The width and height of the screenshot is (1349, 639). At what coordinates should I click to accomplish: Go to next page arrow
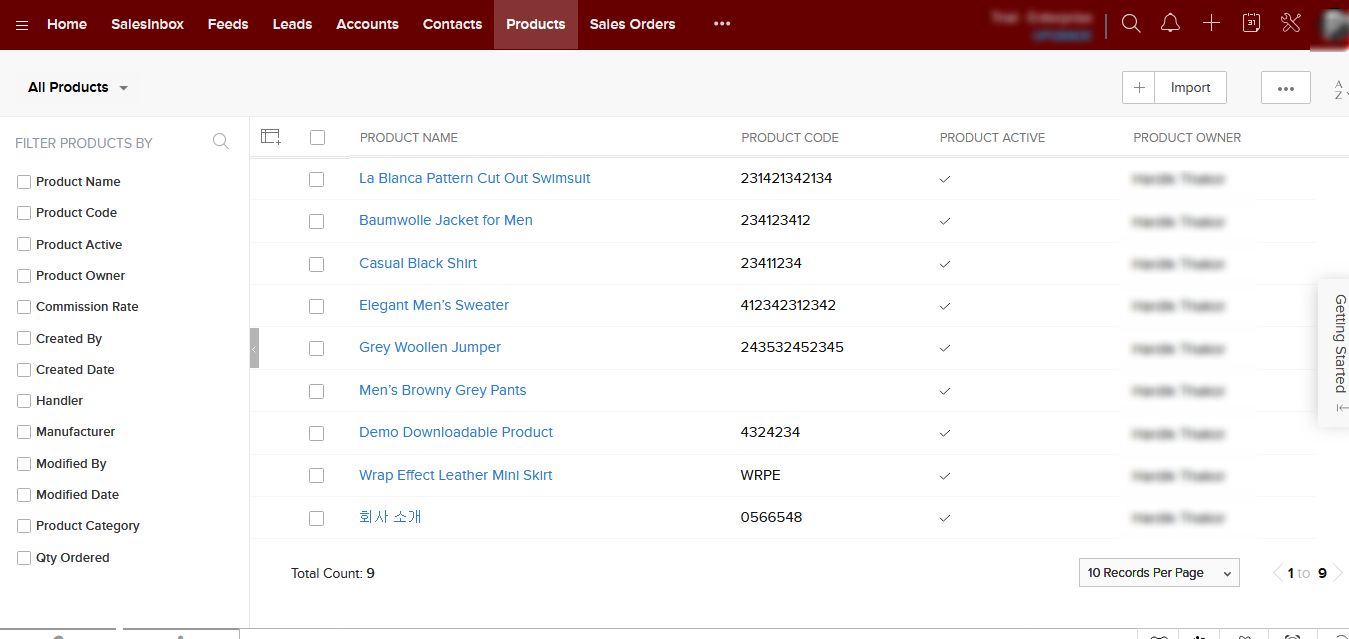coord(1338,573)
